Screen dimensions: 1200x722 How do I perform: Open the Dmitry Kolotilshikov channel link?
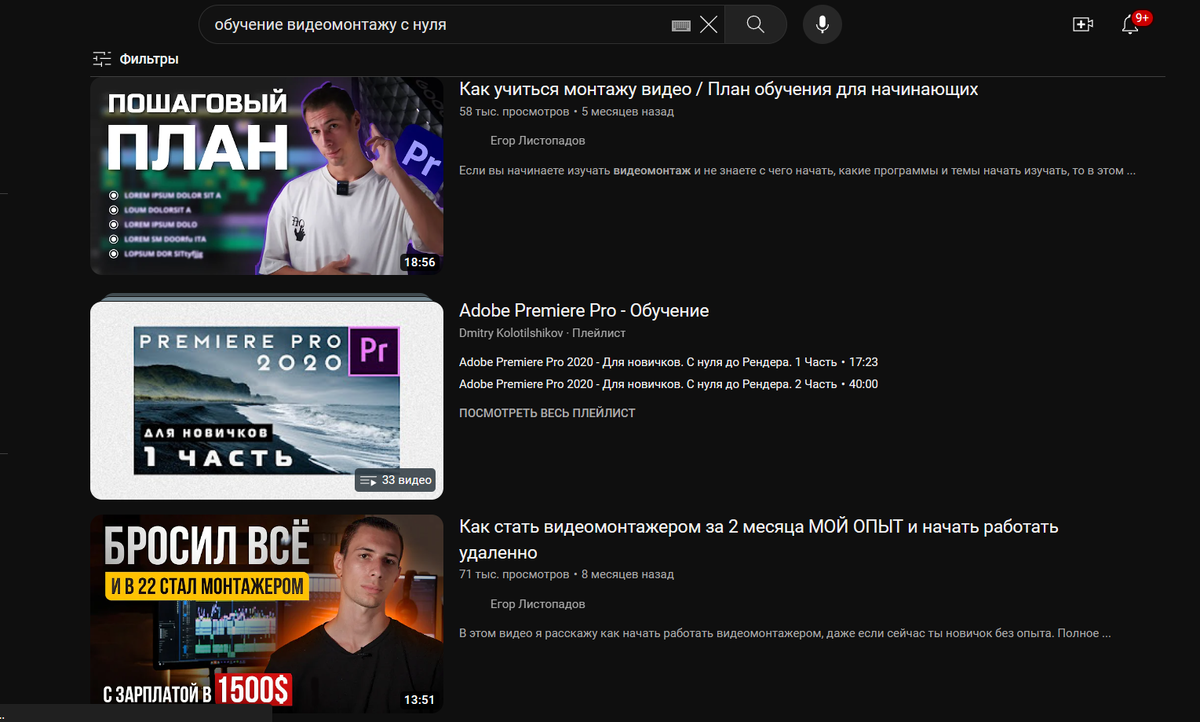pos(511,332)
